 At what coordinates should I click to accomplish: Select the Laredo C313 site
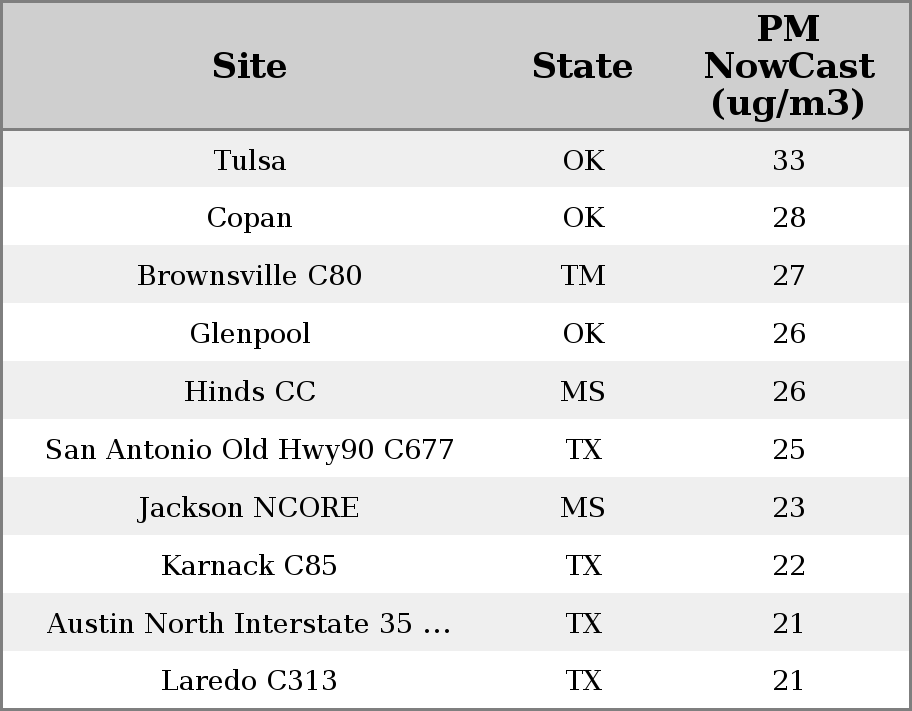tap(250, 681)
